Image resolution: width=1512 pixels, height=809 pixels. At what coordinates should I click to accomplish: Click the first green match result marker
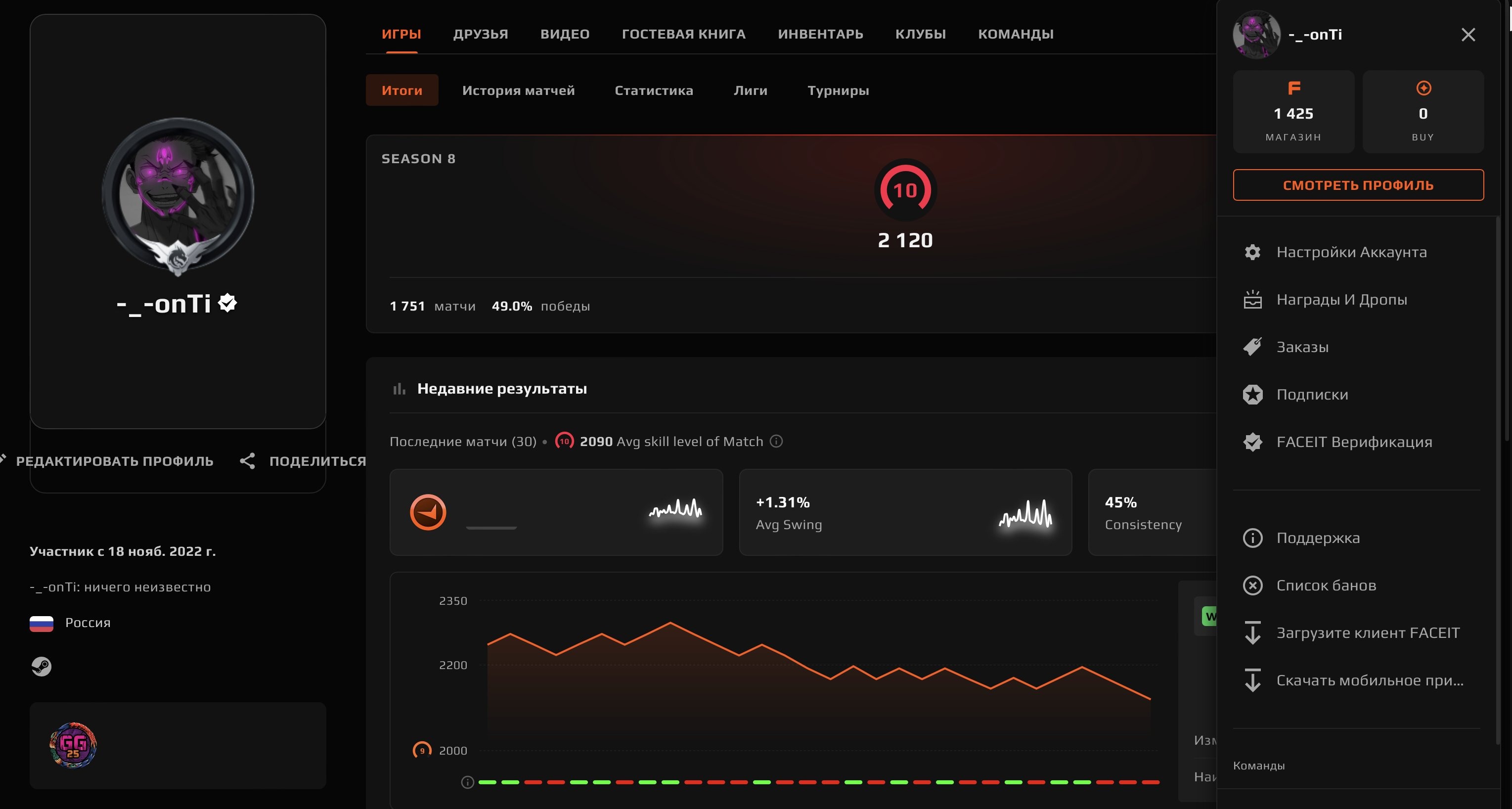[487, 782]
